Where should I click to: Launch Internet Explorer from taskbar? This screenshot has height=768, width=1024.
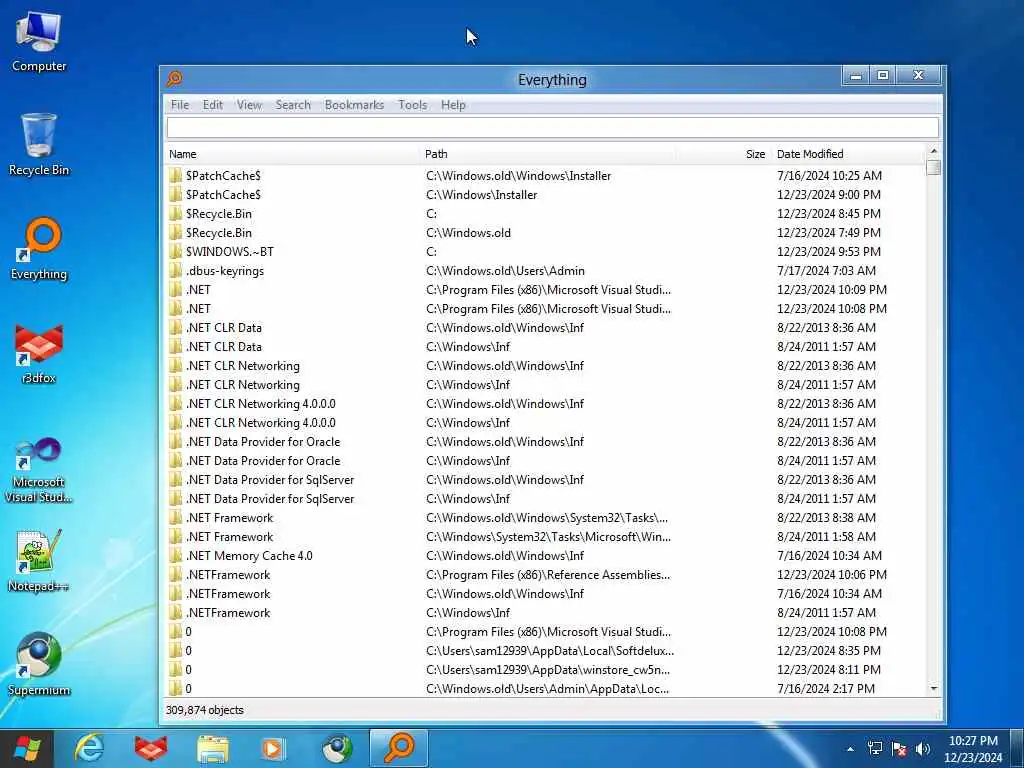pos(89,748)
